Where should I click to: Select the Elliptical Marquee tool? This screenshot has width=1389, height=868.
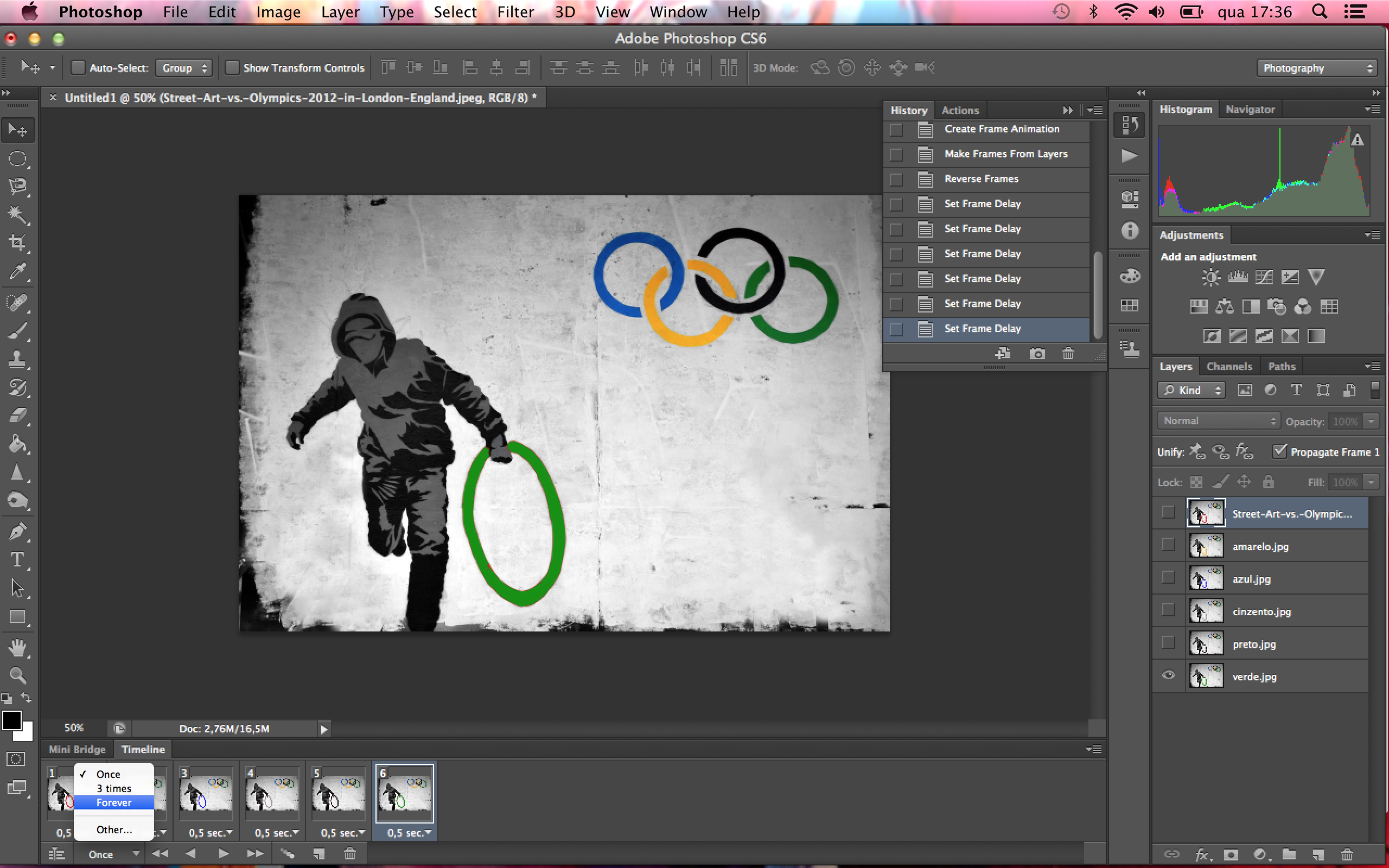pos(17,159)
